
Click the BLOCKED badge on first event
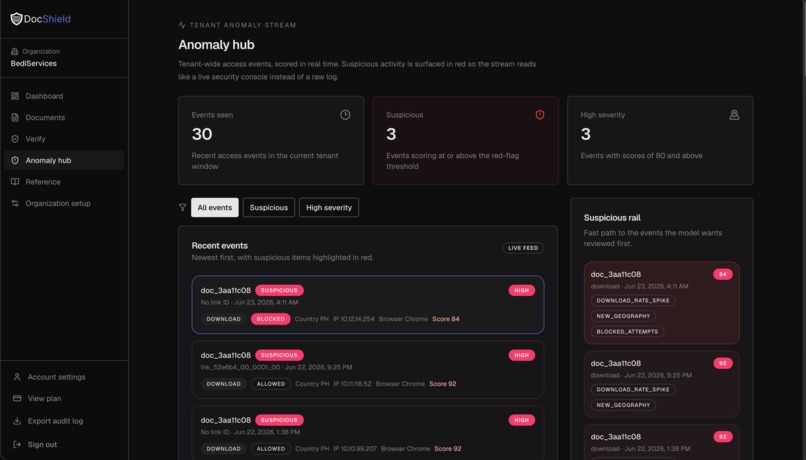(270, 319)
